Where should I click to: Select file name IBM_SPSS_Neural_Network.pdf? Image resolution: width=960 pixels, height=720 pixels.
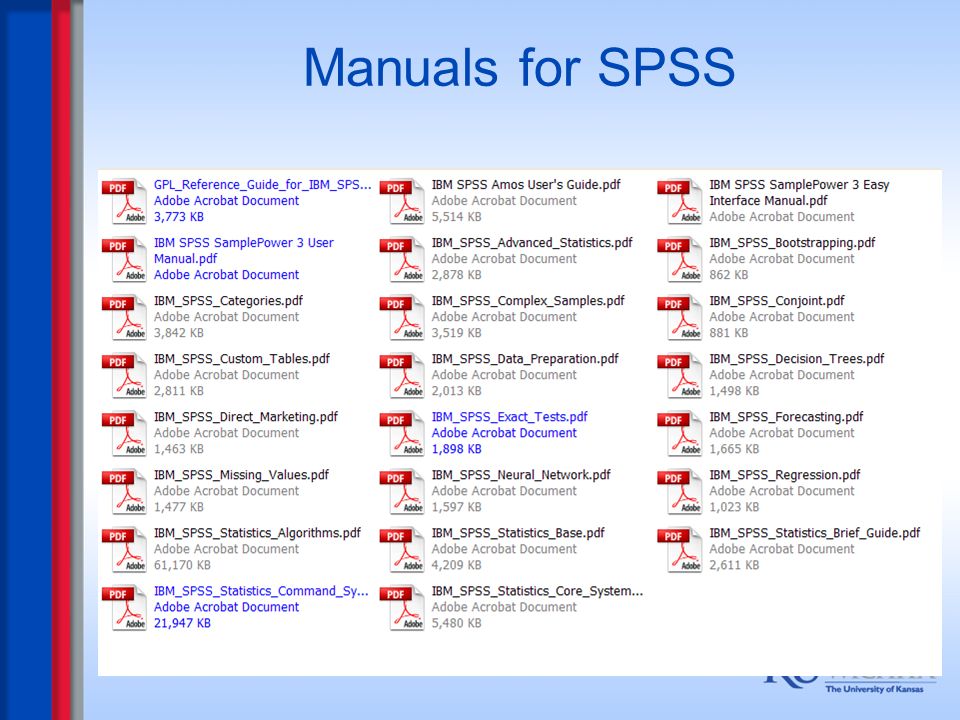pos(521,475)
